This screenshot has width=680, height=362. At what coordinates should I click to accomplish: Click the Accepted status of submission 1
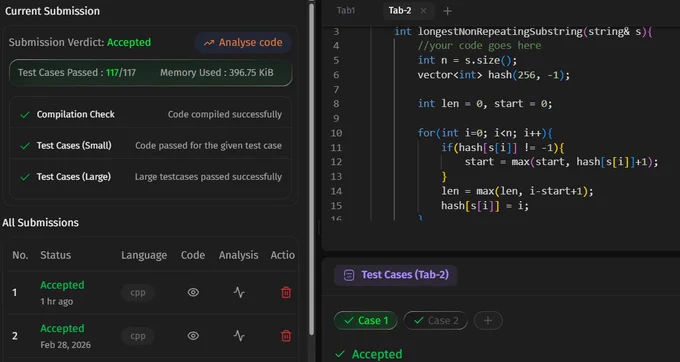(x=62, y=285)
